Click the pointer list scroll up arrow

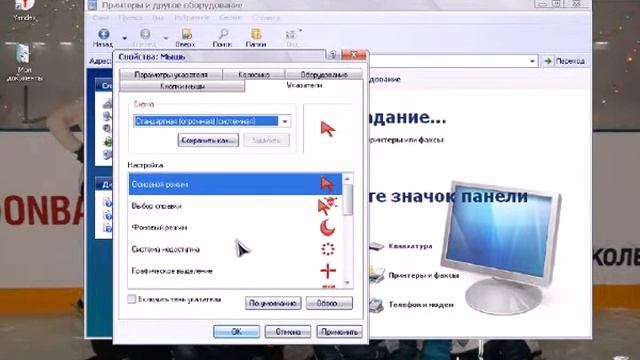point(348,179)
